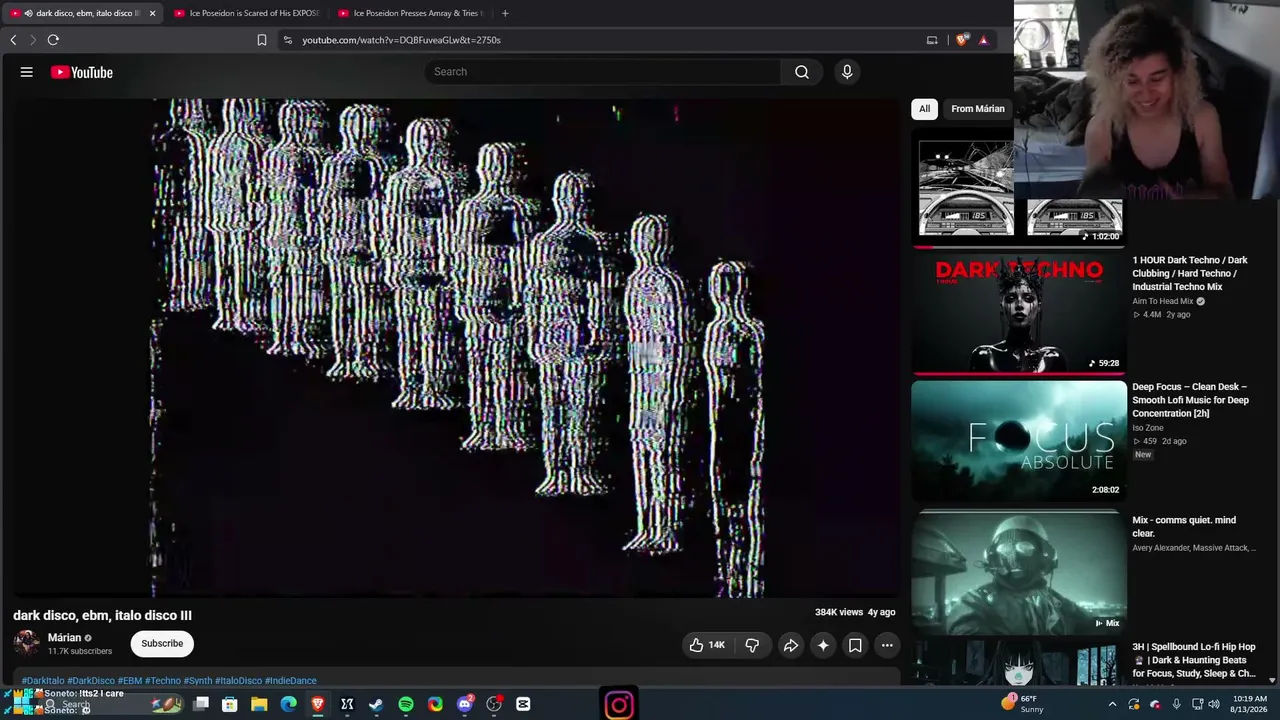The image size is (1280, 720).
Task: Open a new browser tab
Action: (505, 13)
